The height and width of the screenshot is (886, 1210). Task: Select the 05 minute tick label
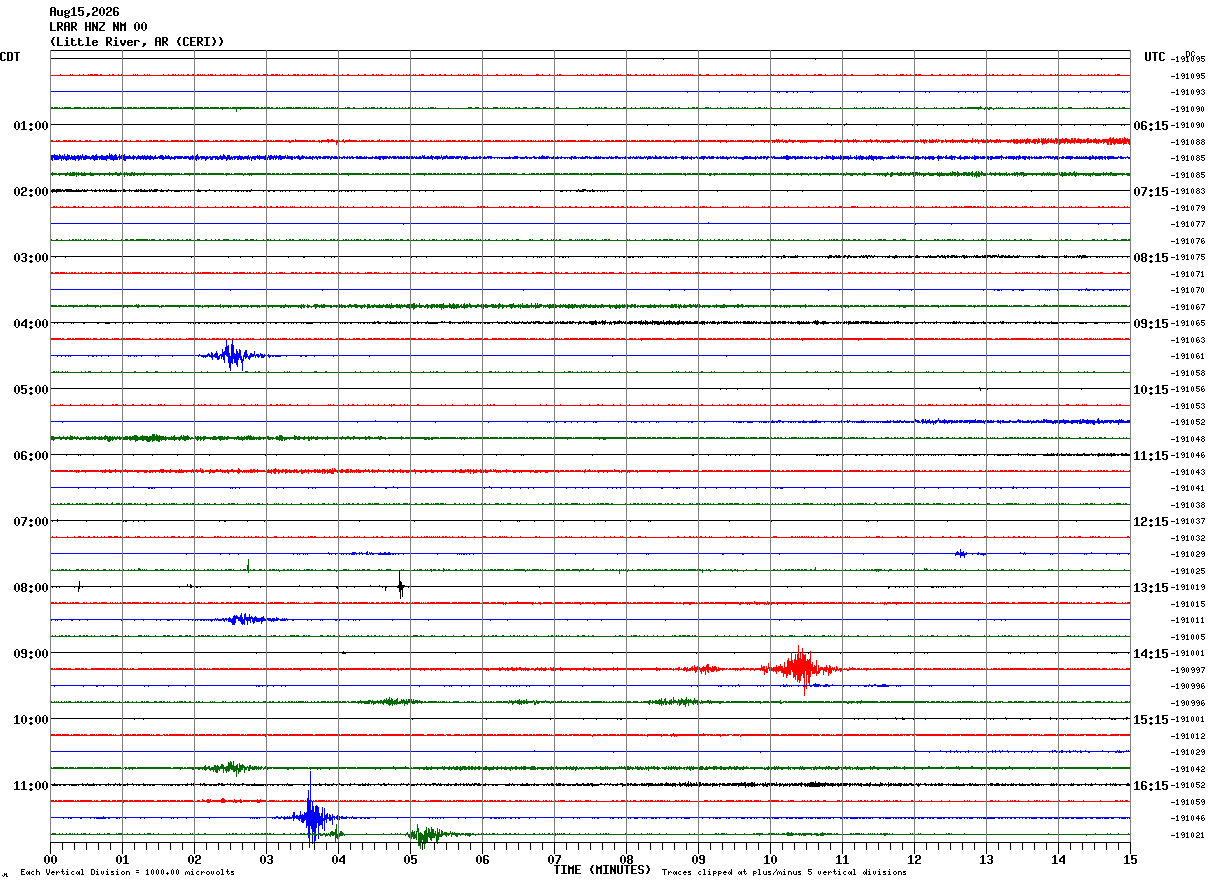click(410, 859)
